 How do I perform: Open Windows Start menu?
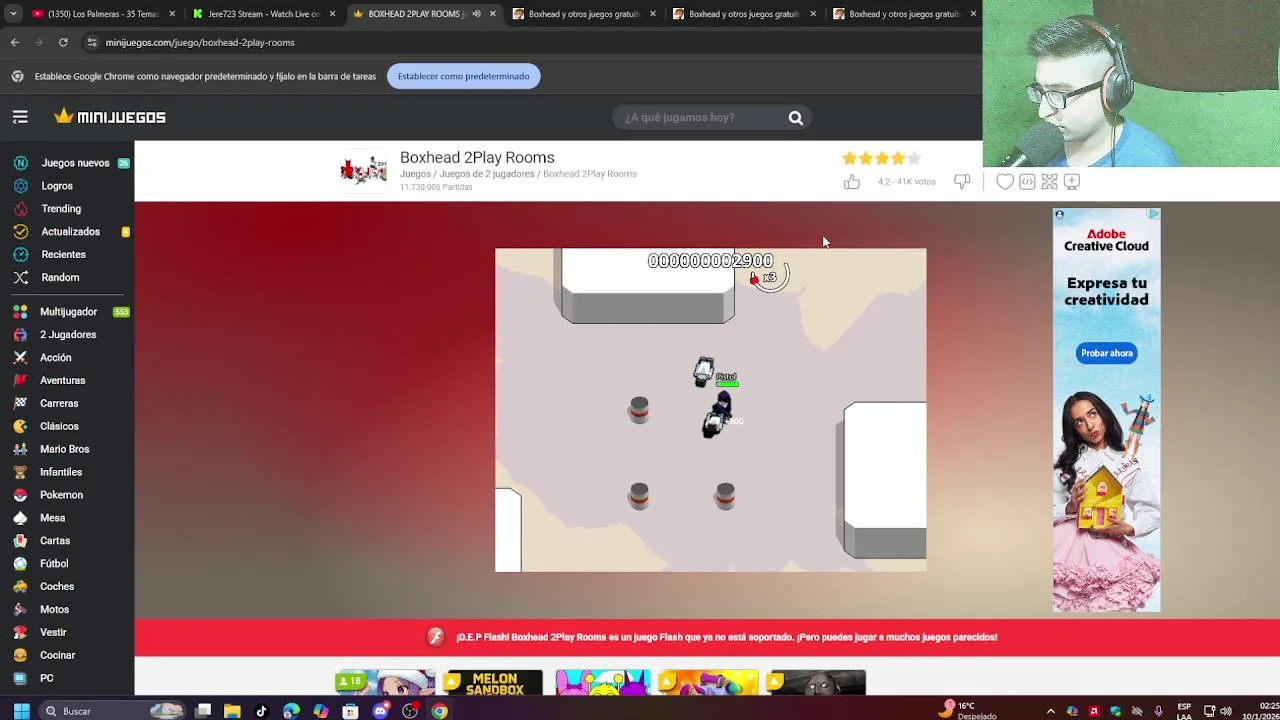pos(21,711)
